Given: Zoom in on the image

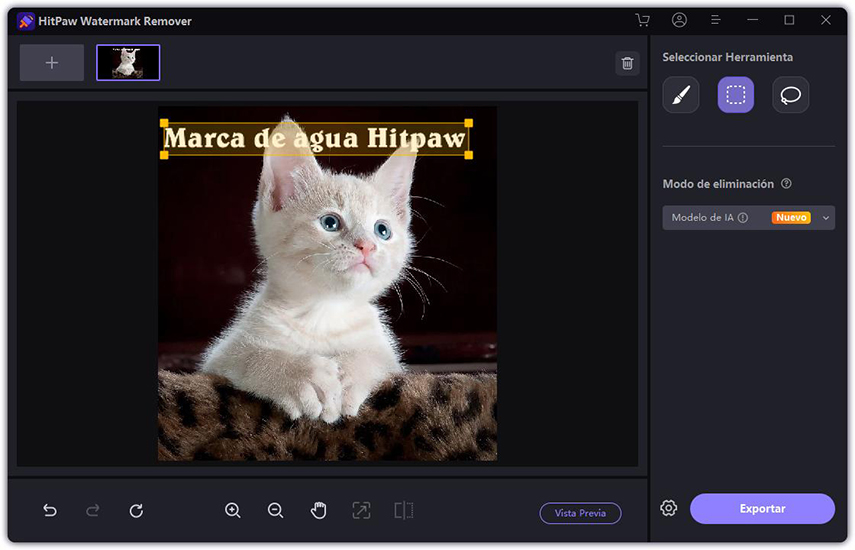Looking at the screenshot, I should [x=233, y=510].
